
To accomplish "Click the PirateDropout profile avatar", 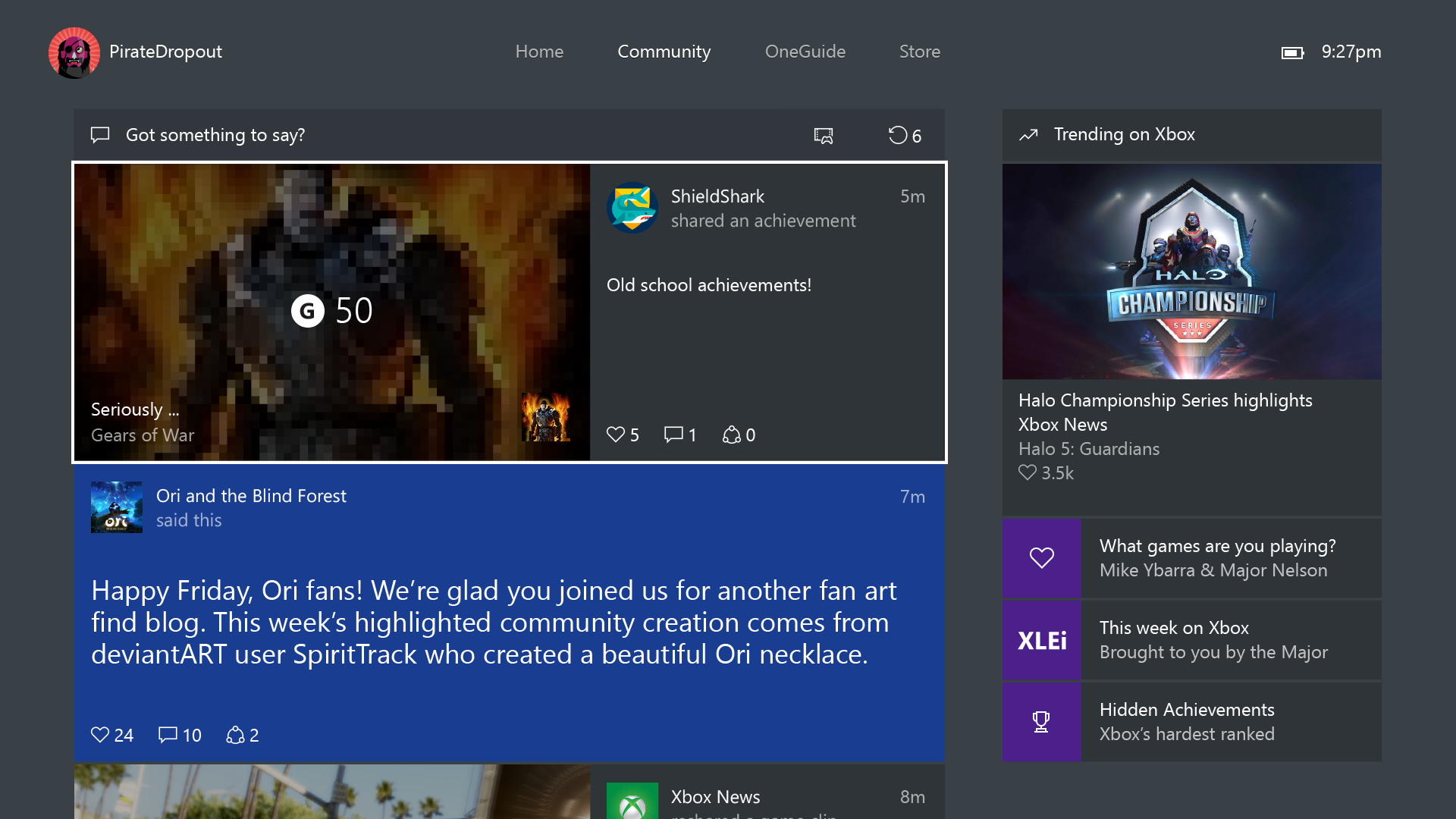I will [x=74, y=52].
